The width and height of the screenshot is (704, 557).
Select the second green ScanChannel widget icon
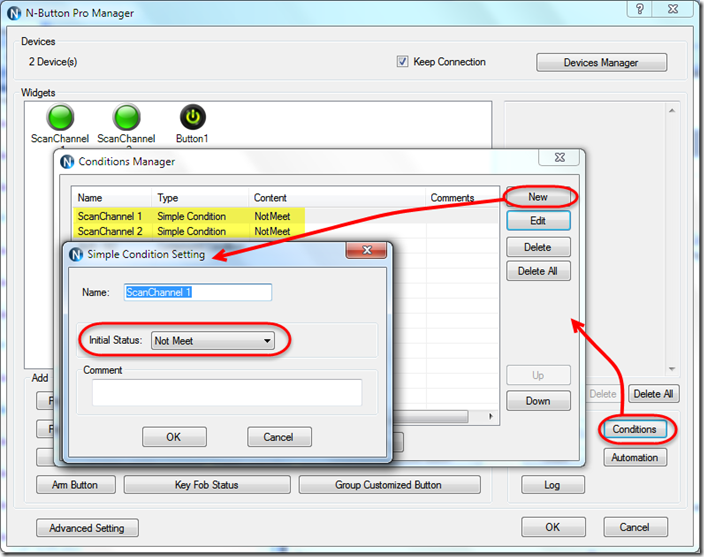click(x=127, y=117)
